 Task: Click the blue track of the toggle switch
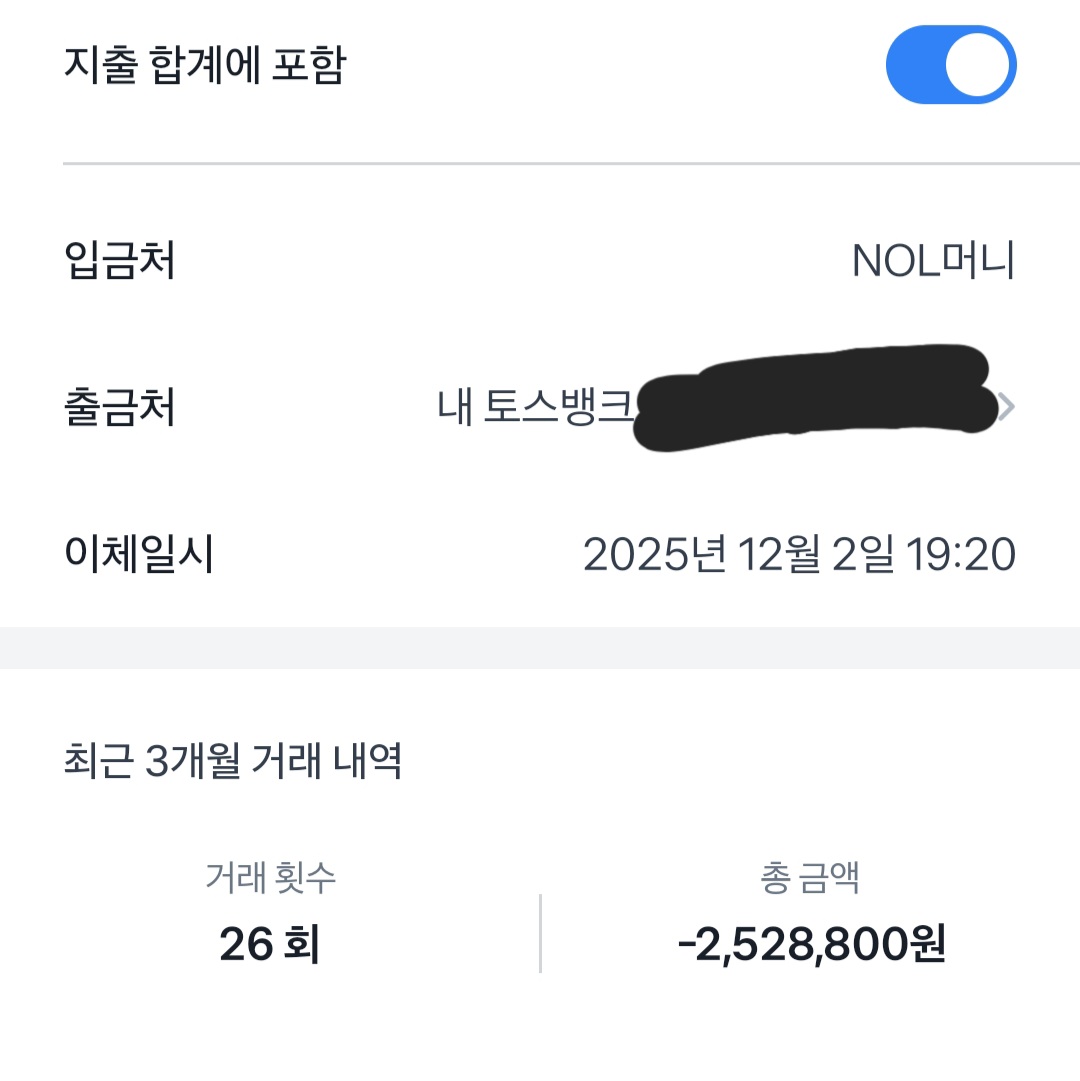(912, 65)
